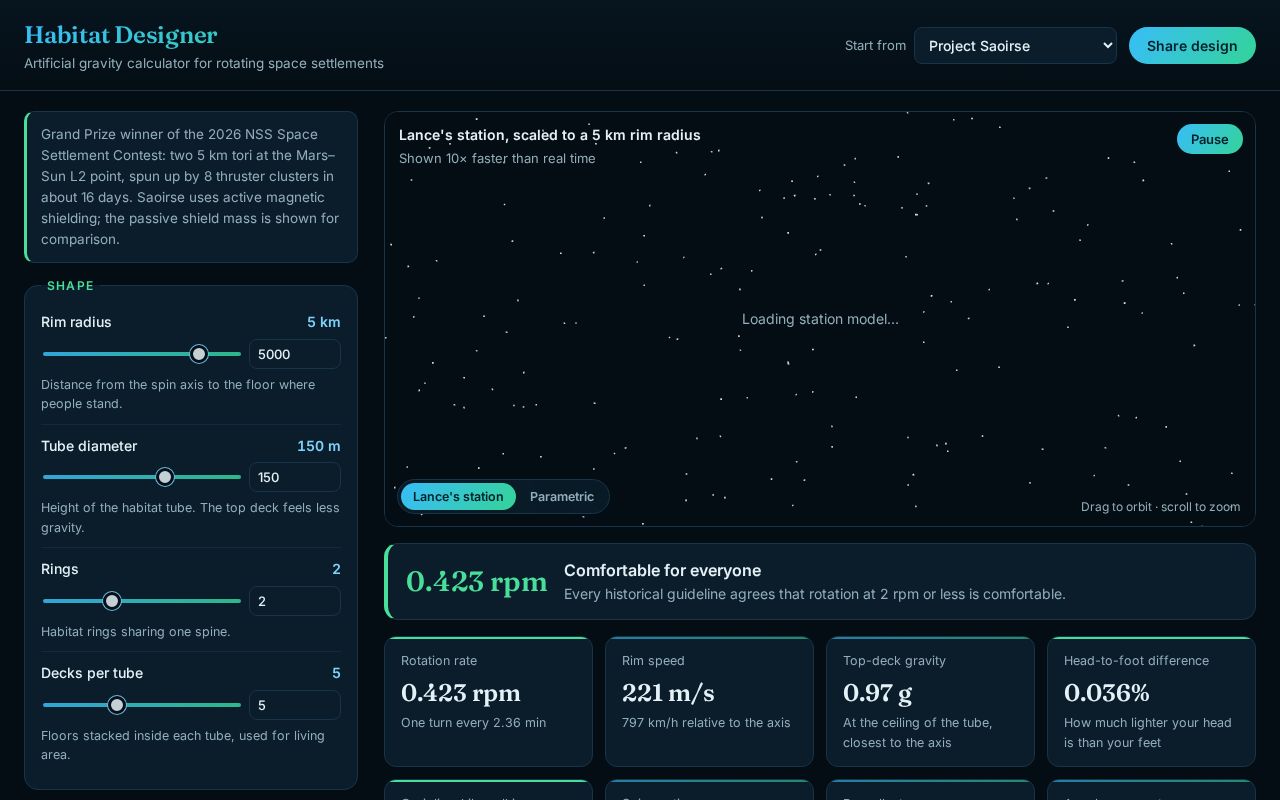Click the Grand Prize winner description text

tap(190, 187)
